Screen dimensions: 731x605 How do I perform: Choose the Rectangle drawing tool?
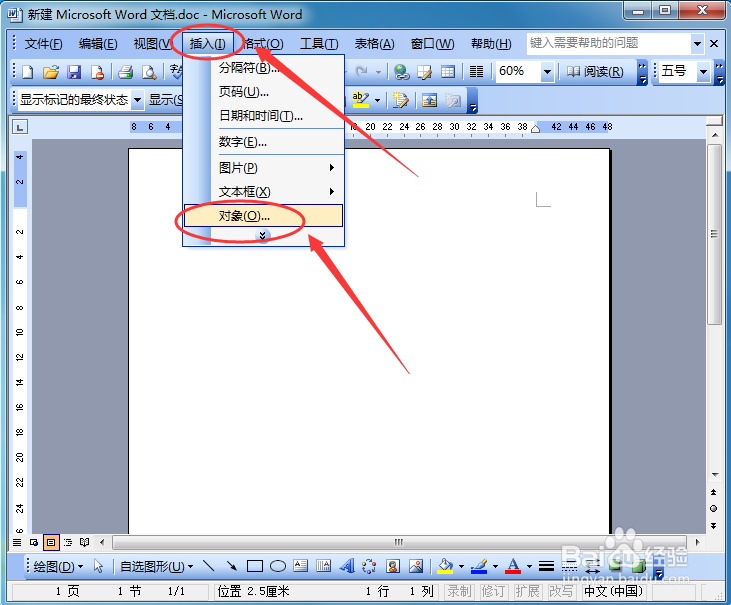pos(255,566)
